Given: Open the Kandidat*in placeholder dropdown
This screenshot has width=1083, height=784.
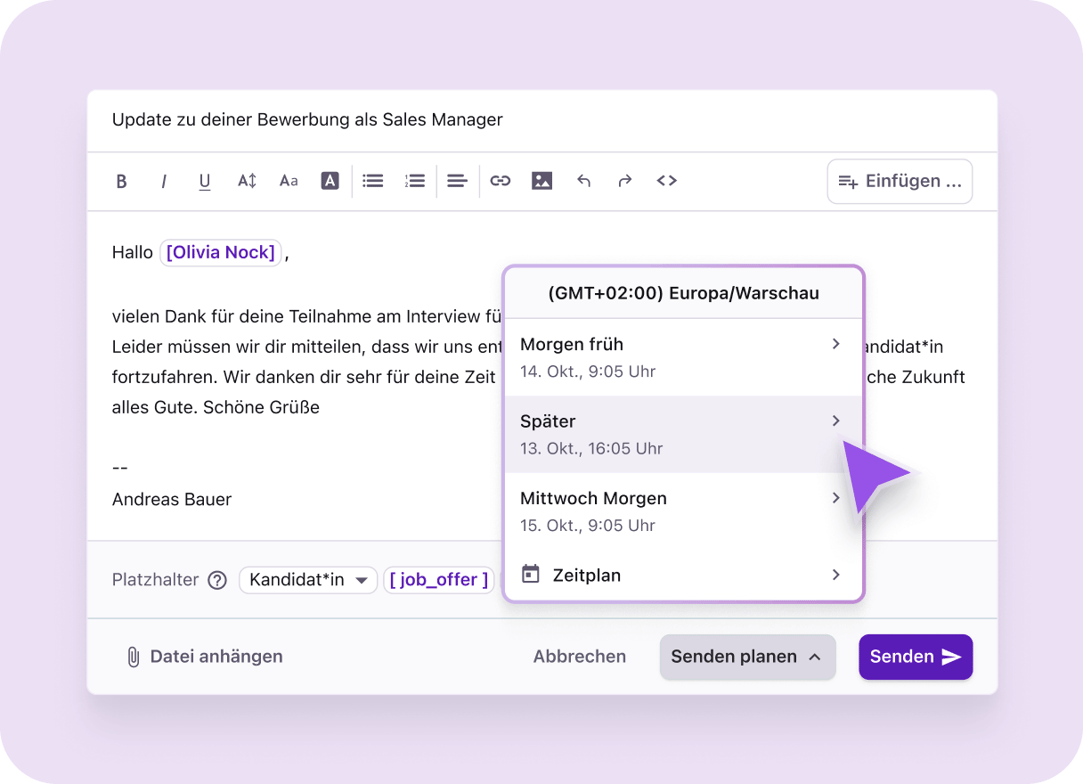Looking at the screenshot, I should point(308,580).
